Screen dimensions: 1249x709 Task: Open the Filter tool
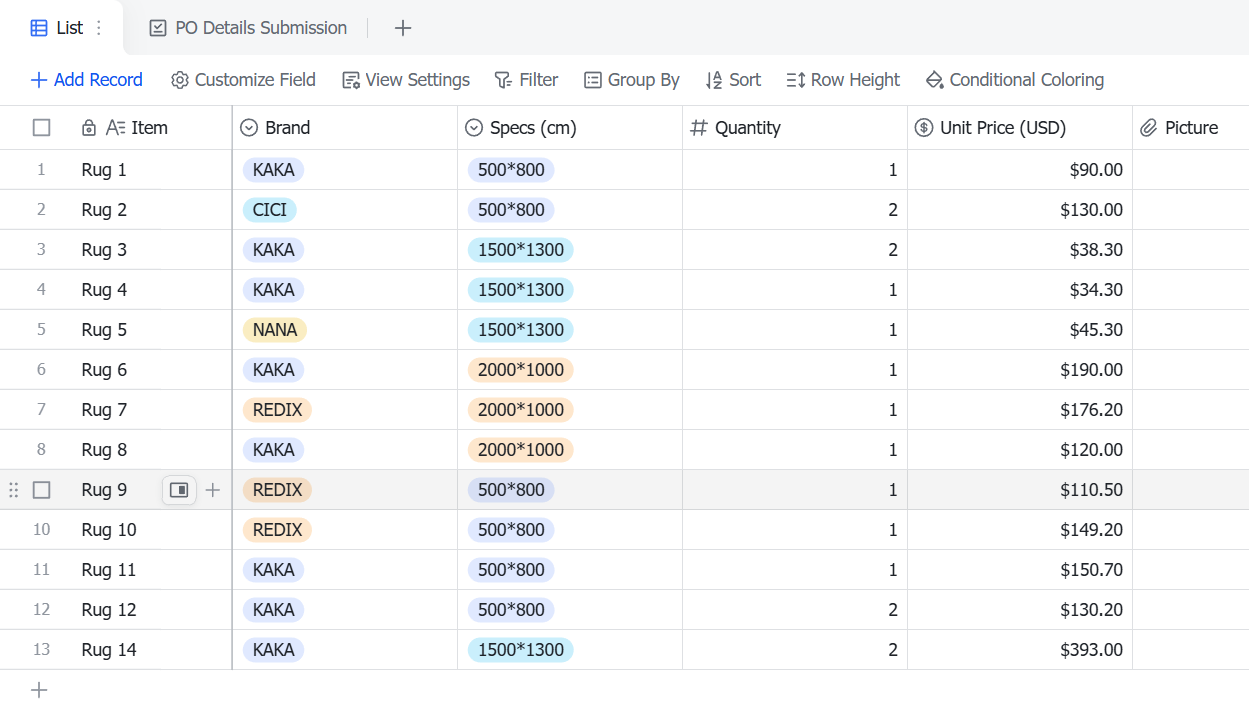click(x=526, y=80)
